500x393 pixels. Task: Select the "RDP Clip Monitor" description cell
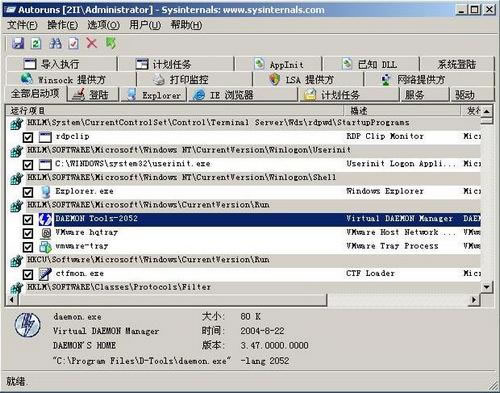click(x=385, y=136)
